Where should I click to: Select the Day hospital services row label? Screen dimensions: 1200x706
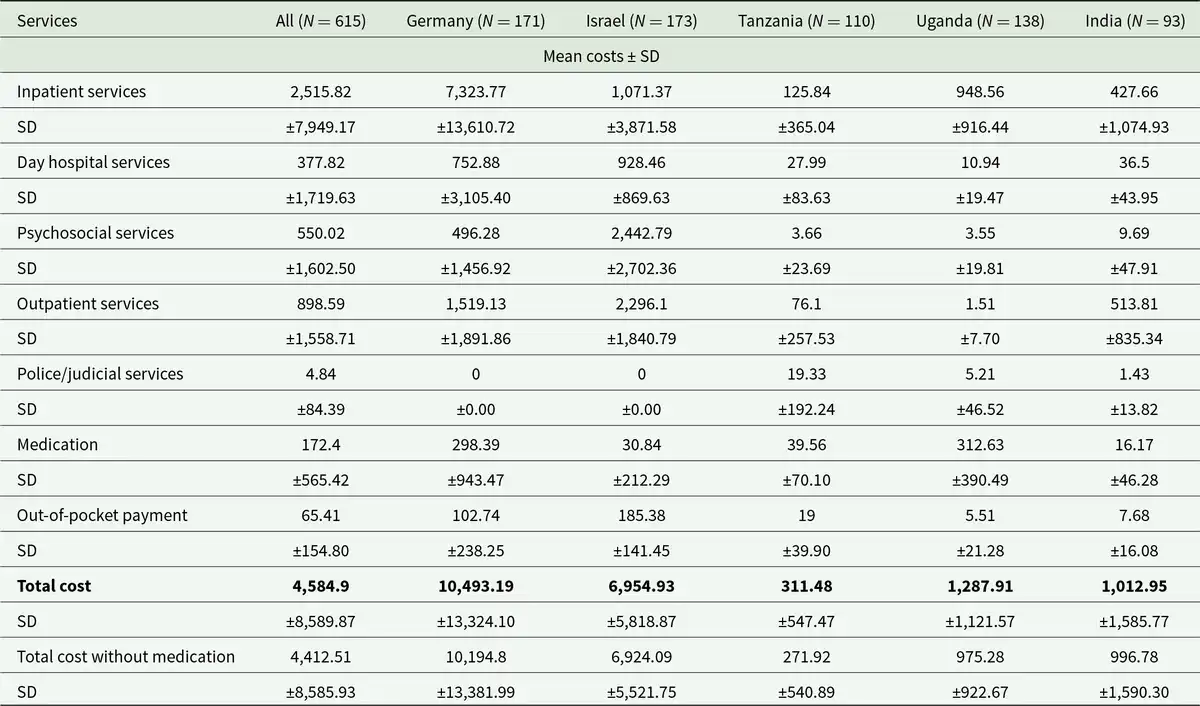click(93, 162)
